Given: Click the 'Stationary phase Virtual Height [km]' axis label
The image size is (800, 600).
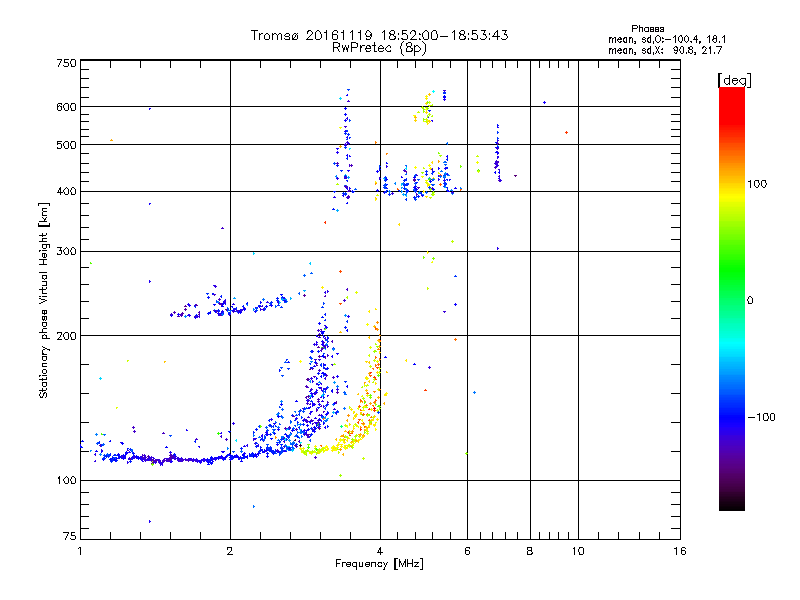Looking at the screenshot, I should tap(44, 300).
